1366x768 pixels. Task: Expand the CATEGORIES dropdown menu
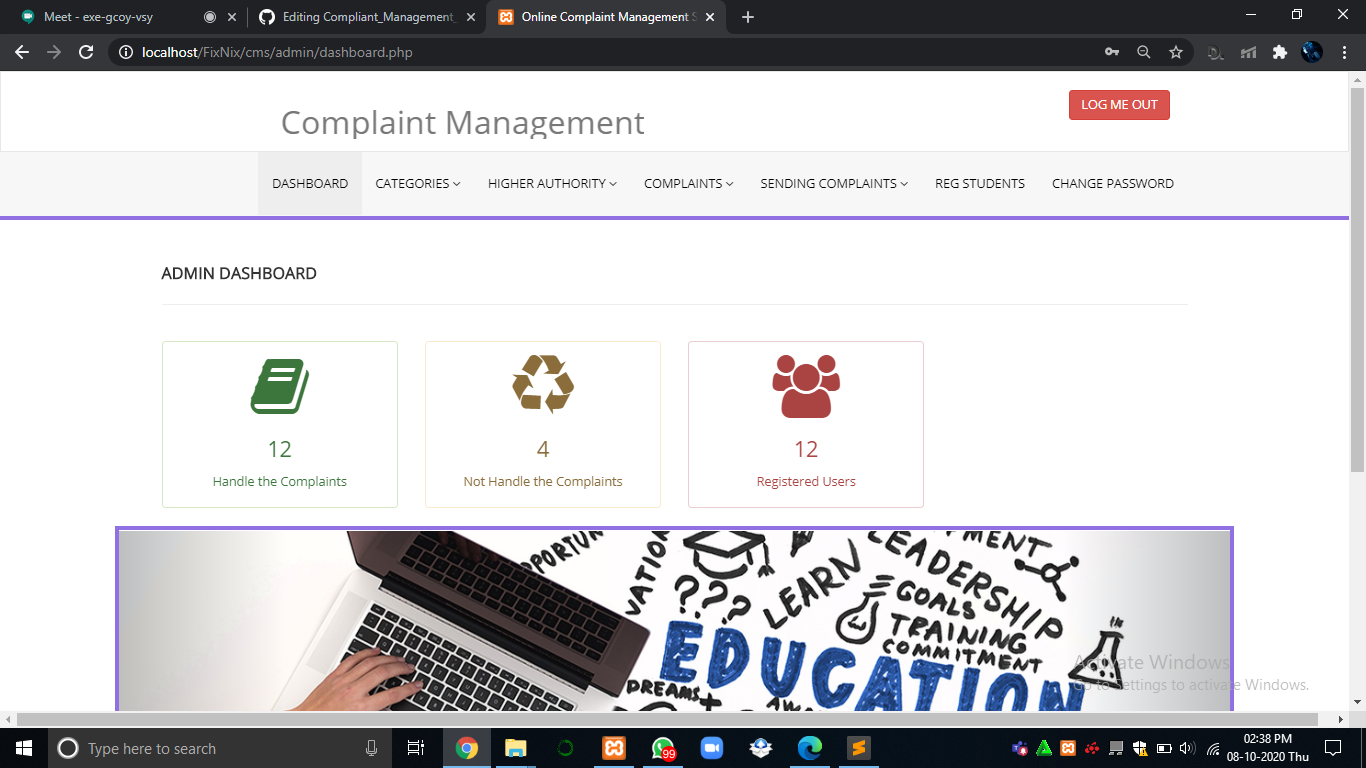click(x=417, y=183)
